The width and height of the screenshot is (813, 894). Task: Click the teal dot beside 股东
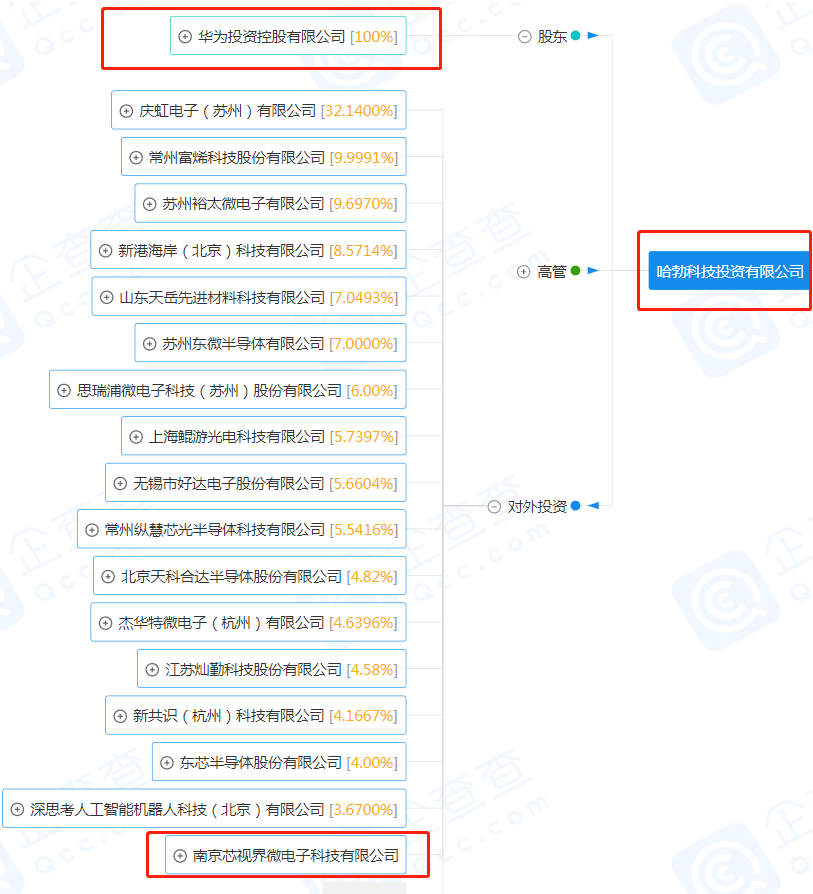[575, 35]
